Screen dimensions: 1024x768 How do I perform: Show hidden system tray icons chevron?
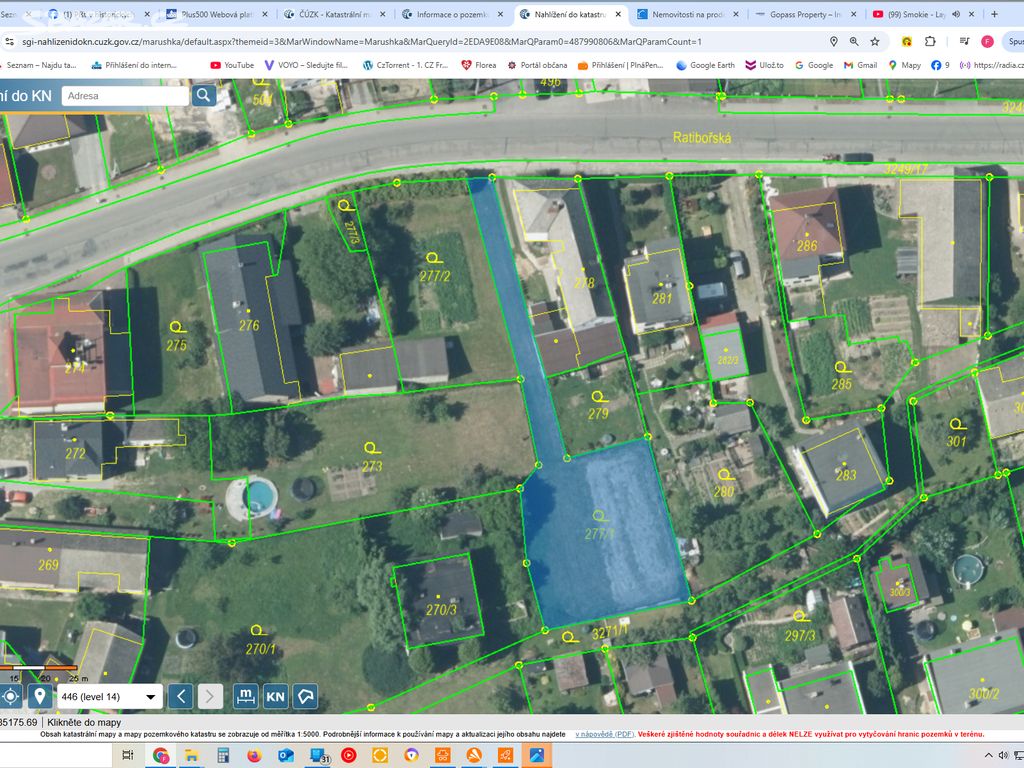coord(988,755)
